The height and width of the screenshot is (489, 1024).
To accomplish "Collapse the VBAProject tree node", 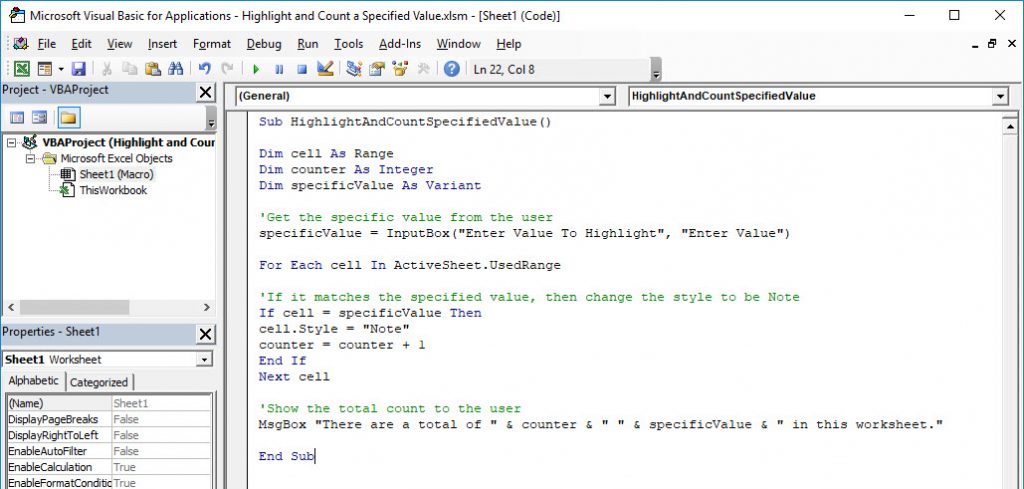I will tap(11, 143).
